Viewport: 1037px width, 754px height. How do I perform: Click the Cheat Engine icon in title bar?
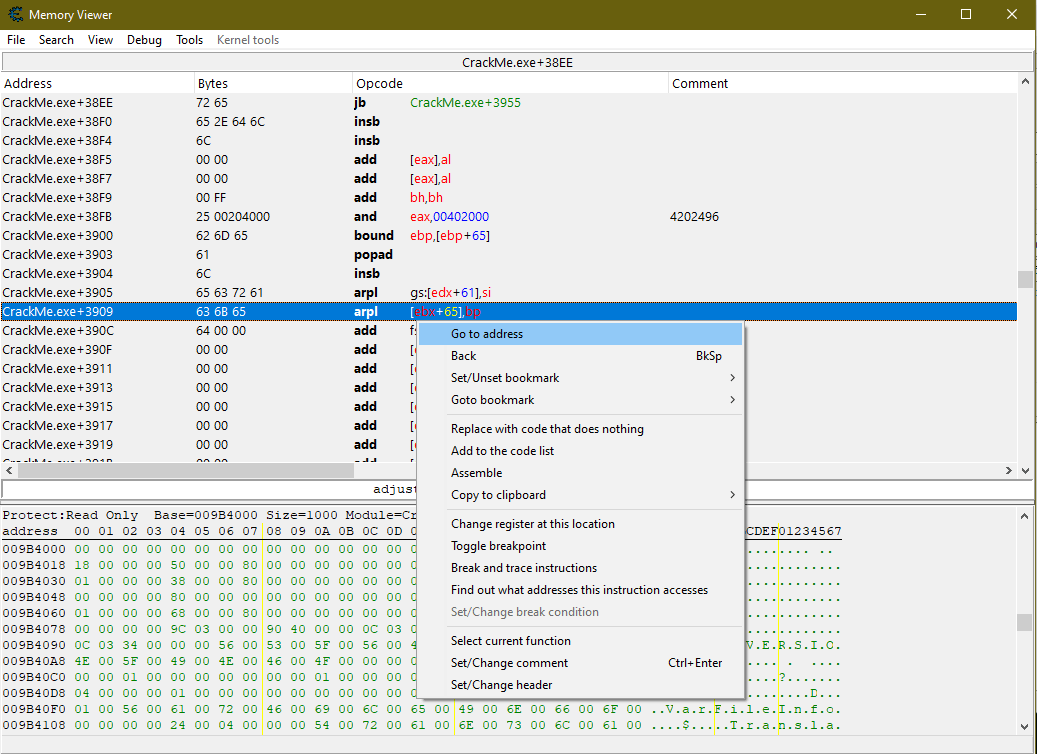tap(15, 14)
